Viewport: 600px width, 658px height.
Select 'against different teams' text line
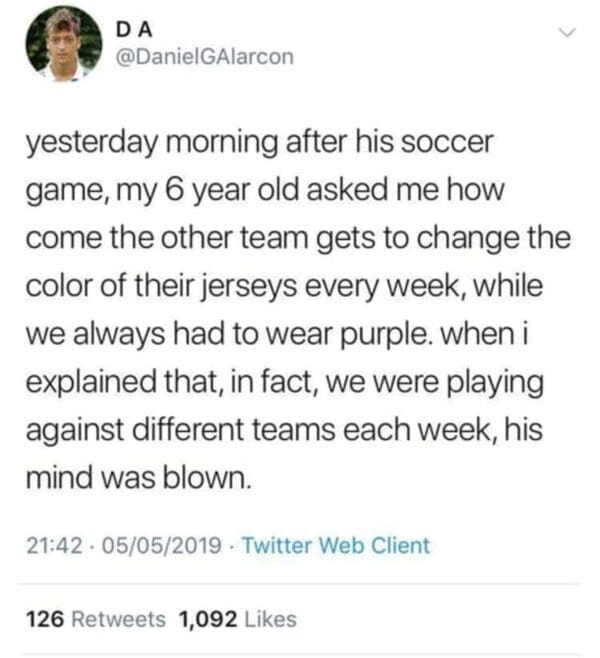pos(180,430)
